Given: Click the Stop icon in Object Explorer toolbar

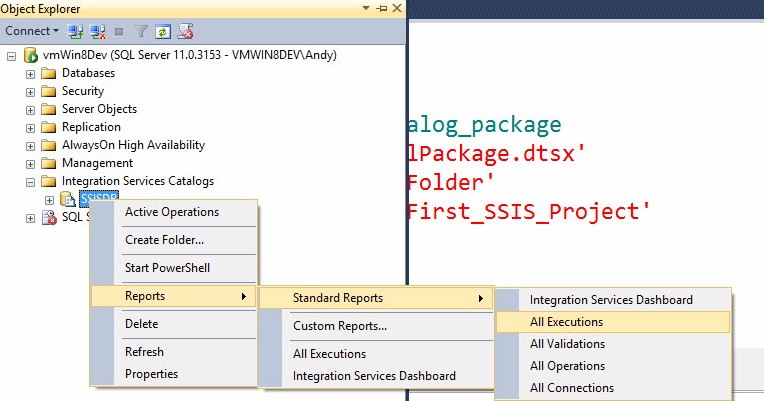Looking at the screenshot, I should pos(118,32).
